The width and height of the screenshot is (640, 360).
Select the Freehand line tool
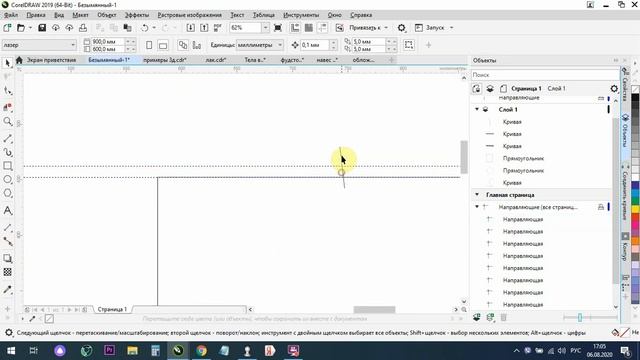7,138
